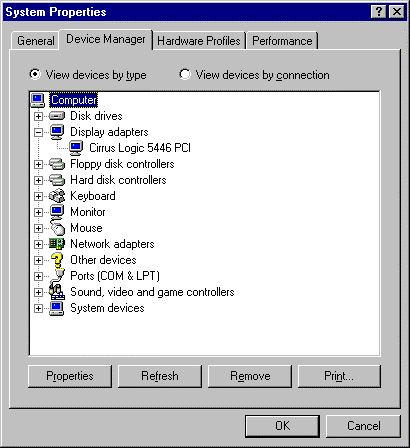Viewport: 410px width, 448px height.
Task: Switch to the Hardware Profiles tab
Action: (199, 41)
